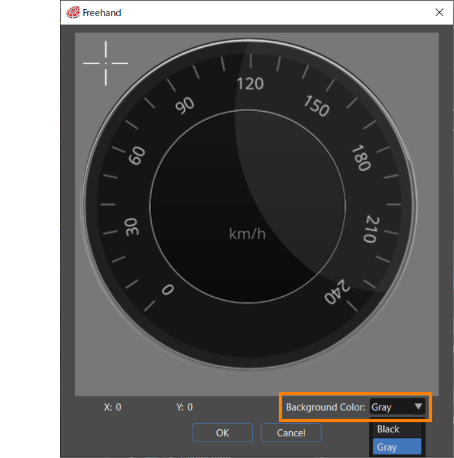The width and height of the screenshot is (454, 458).
Task: Click the Cancel button
Action: coord(291,433)
